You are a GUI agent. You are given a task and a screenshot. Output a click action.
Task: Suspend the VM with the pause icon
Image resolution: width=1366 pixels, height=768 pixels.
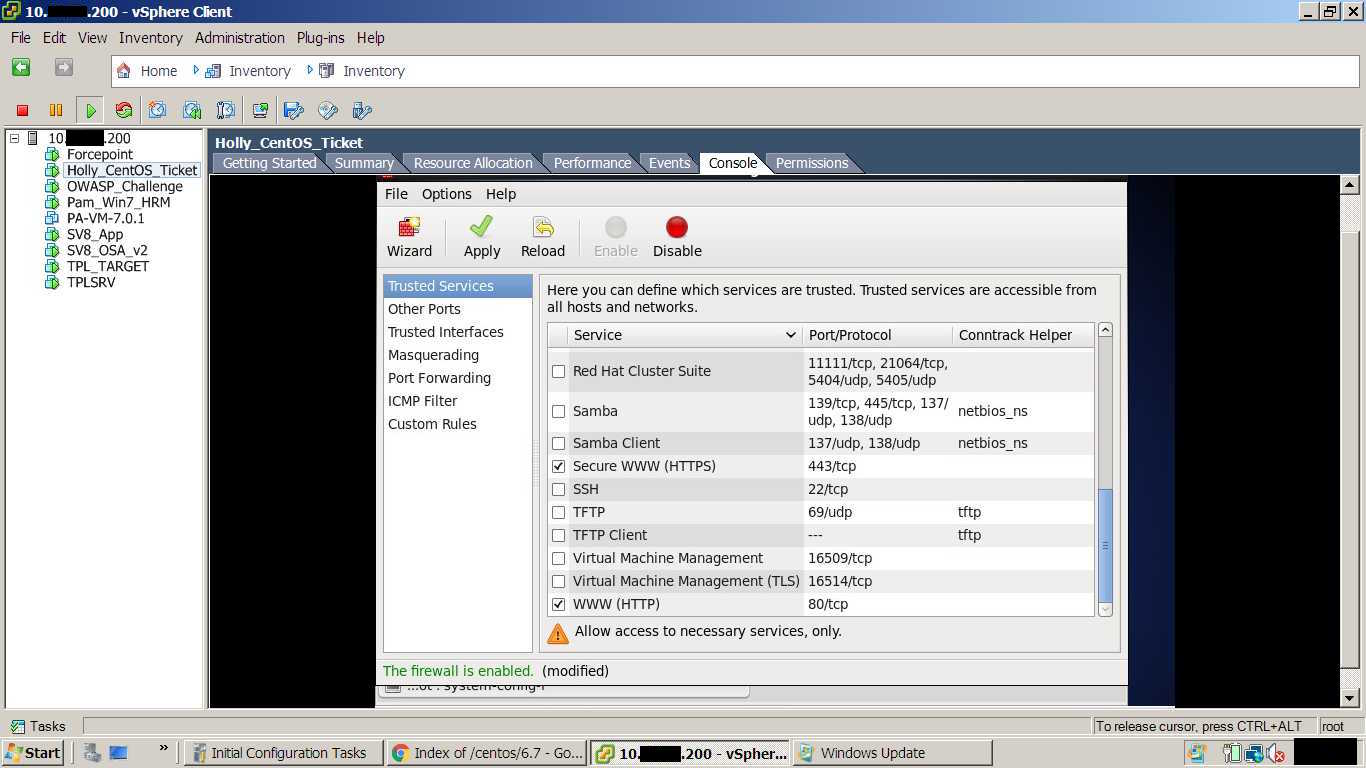(56, 110)
